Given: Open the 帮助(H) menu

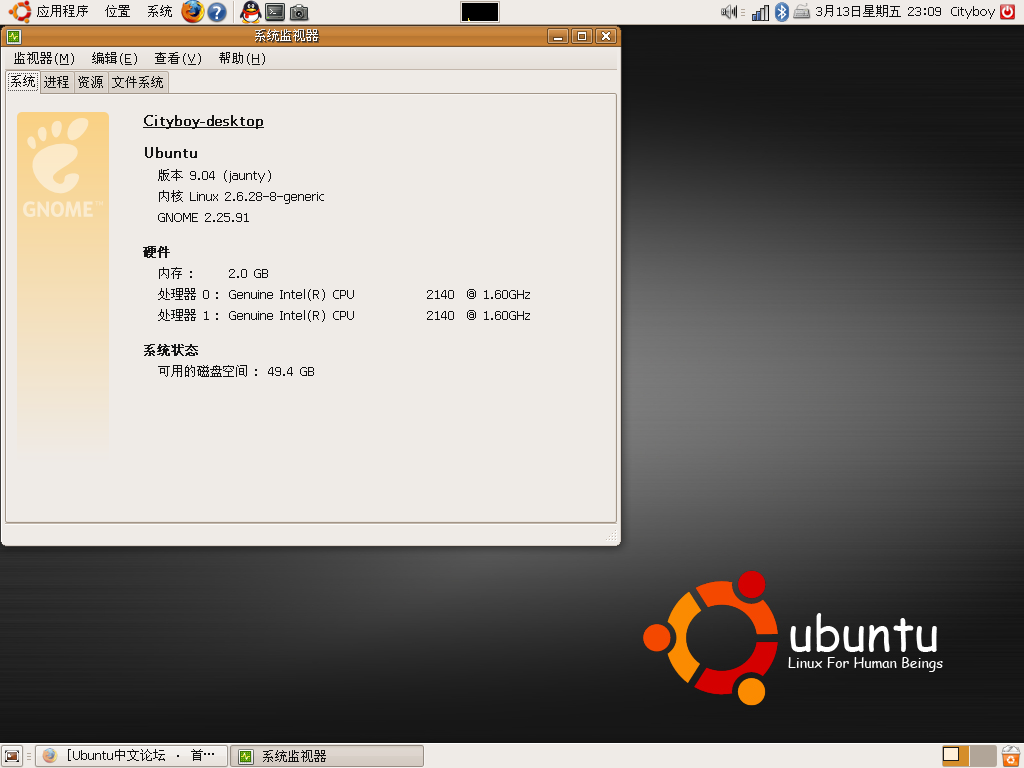Looking at the screenshot, I should (x=242, y=59).
